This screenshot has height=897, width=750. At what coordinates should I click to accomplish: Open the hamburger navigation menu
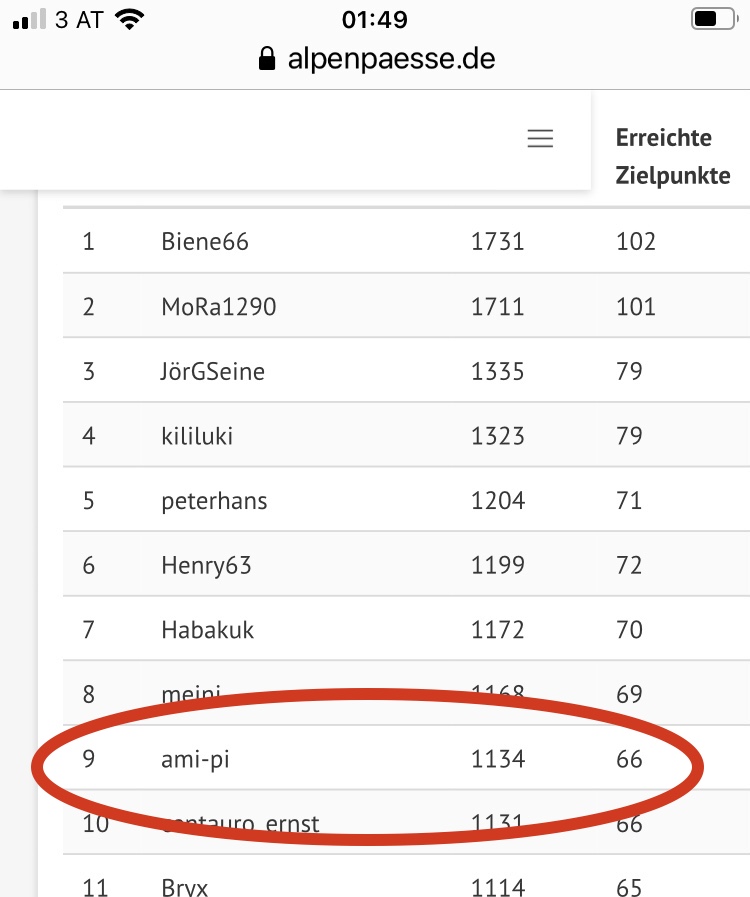point(540,139)
